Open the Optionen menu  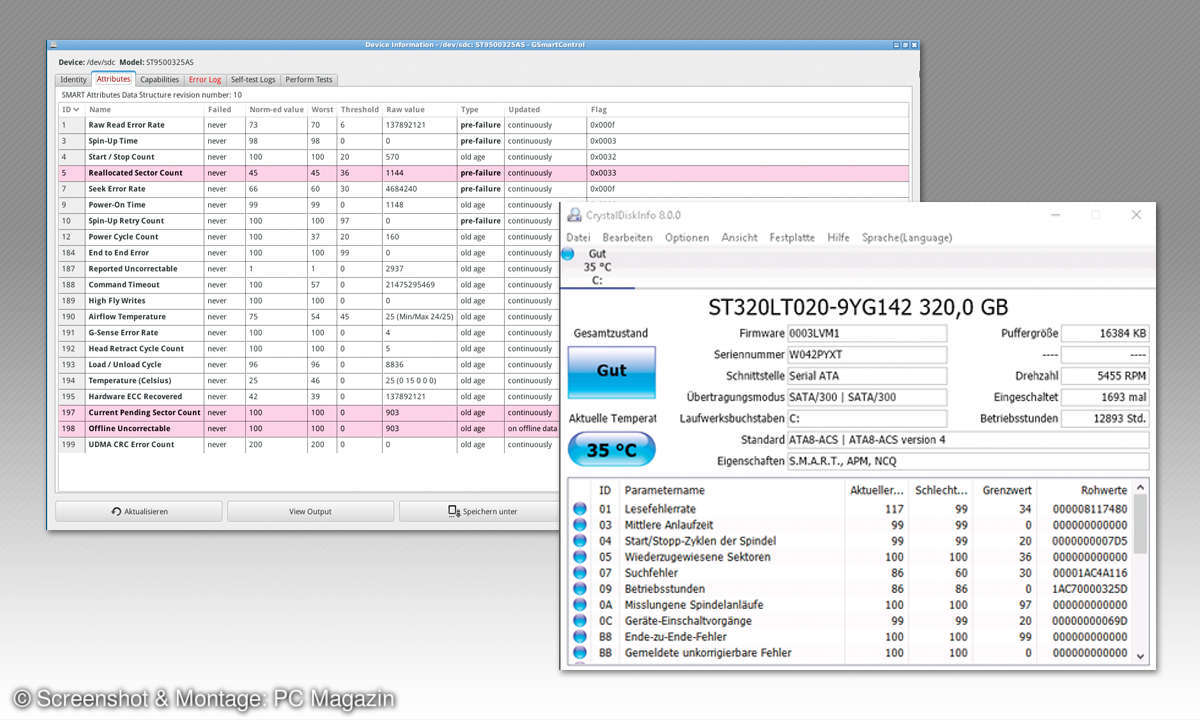tap(687, 238)
